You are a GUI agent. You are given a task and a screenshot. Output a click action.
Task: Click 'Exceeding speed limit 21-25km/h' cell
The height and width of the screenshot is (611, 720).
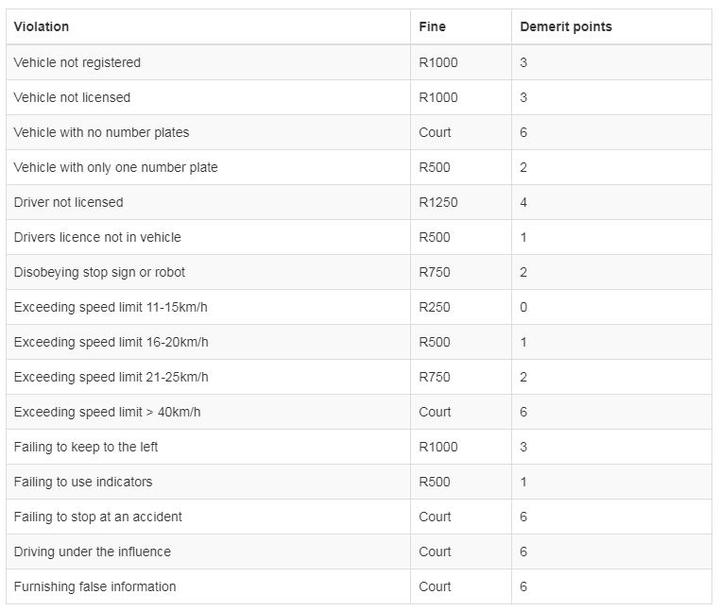[110, 377]
